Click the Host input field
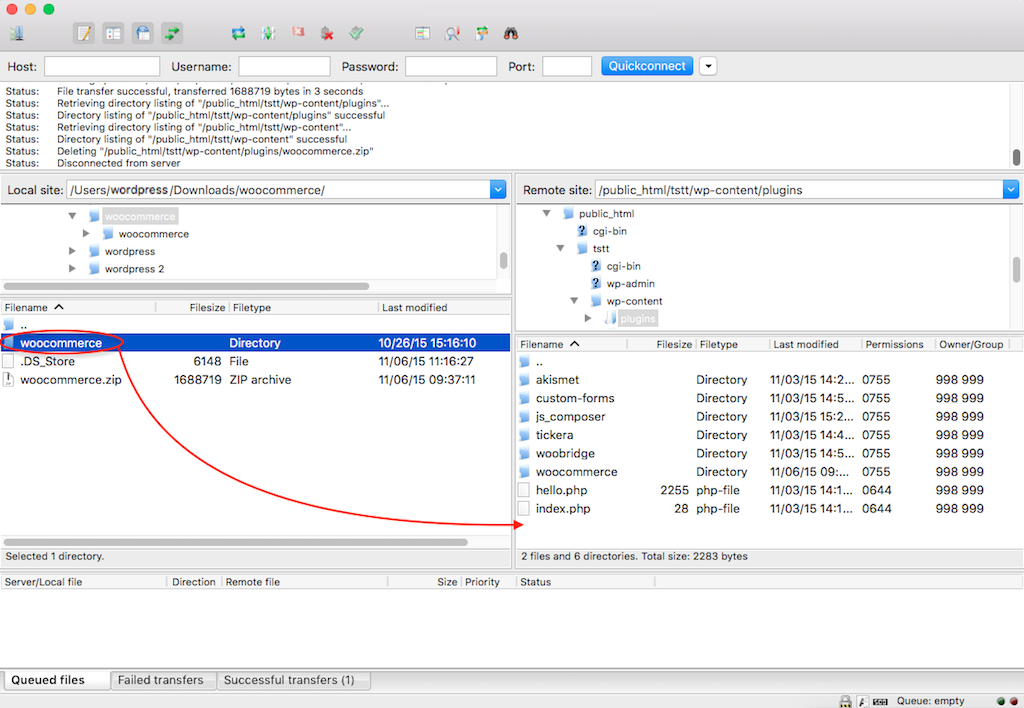1024x708 pixels. click(102, 66)
